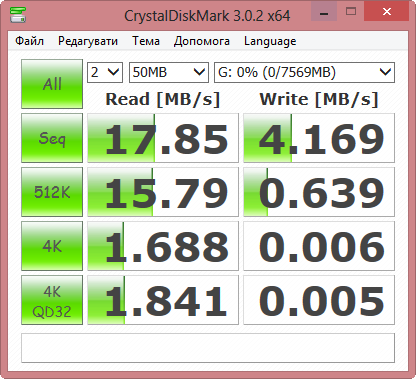Image resolution: width=416 pixels, height=379 pixels.
Task: Close the CrystalDiskMark window
Action: [x=387, y=11]
